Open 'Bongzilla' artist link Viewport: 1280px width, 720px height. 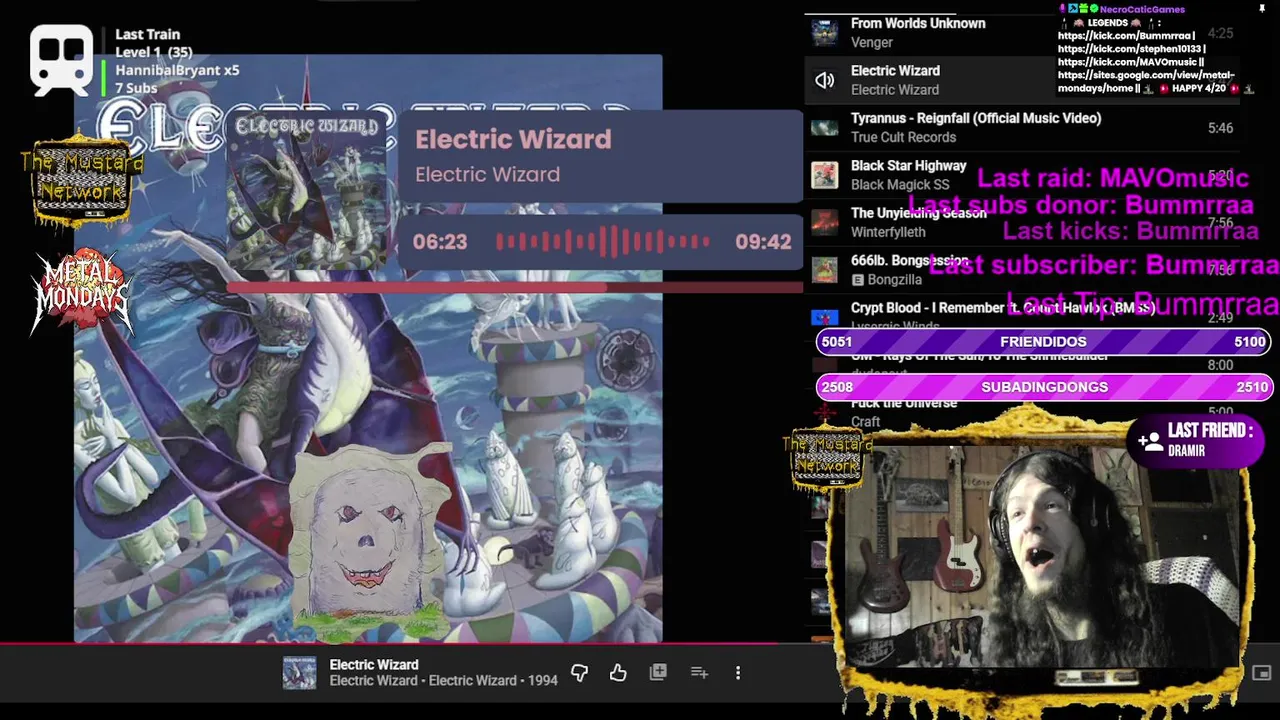tap(894, 280)
